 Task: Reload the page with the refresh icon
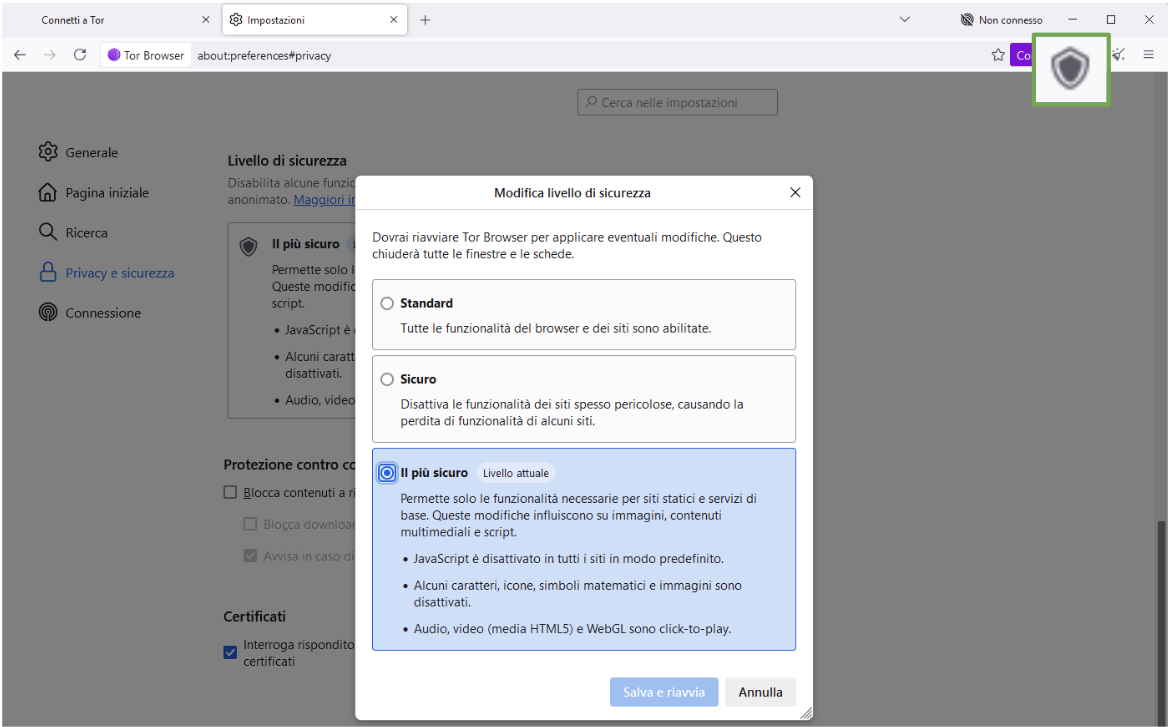click(80, 55)
